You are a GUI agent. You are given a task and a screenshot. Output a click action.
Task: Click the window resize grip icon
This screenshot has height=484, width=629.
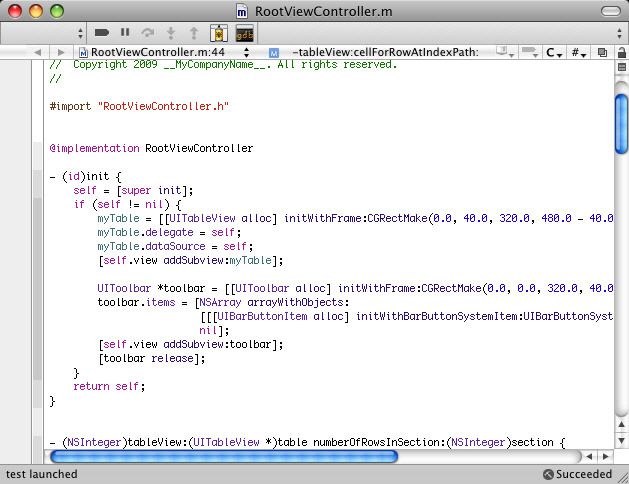(x=623, y=477)
